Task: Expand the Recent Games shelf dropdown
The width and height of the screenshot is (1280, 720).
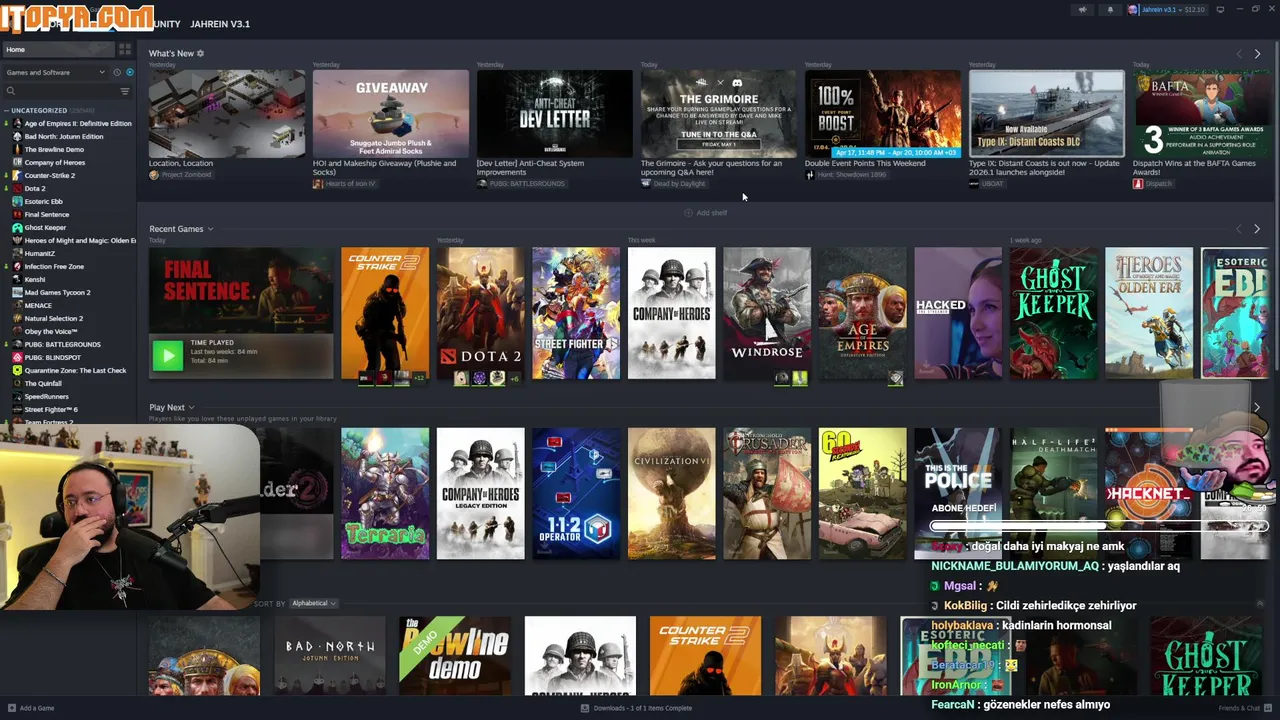Action: coord(210,229)
